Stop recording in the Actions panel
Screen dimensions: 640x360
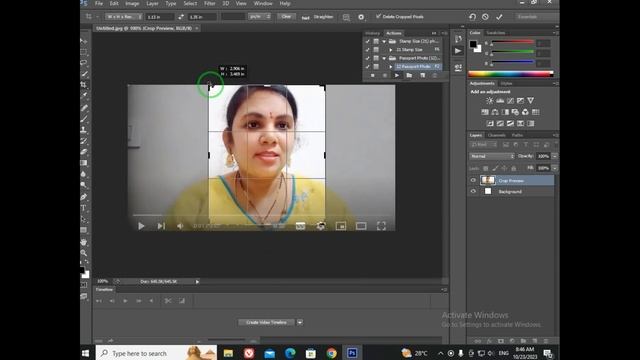[372, 76]
